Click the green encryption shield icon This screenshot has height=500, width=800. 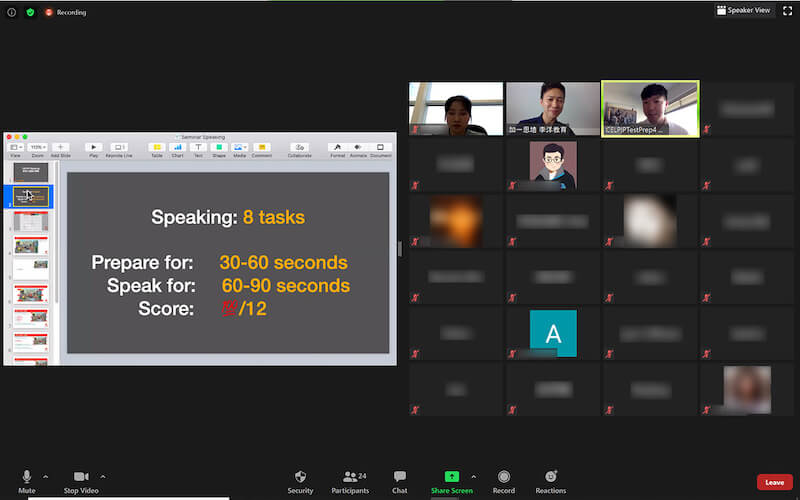click(x=30, y=12)
